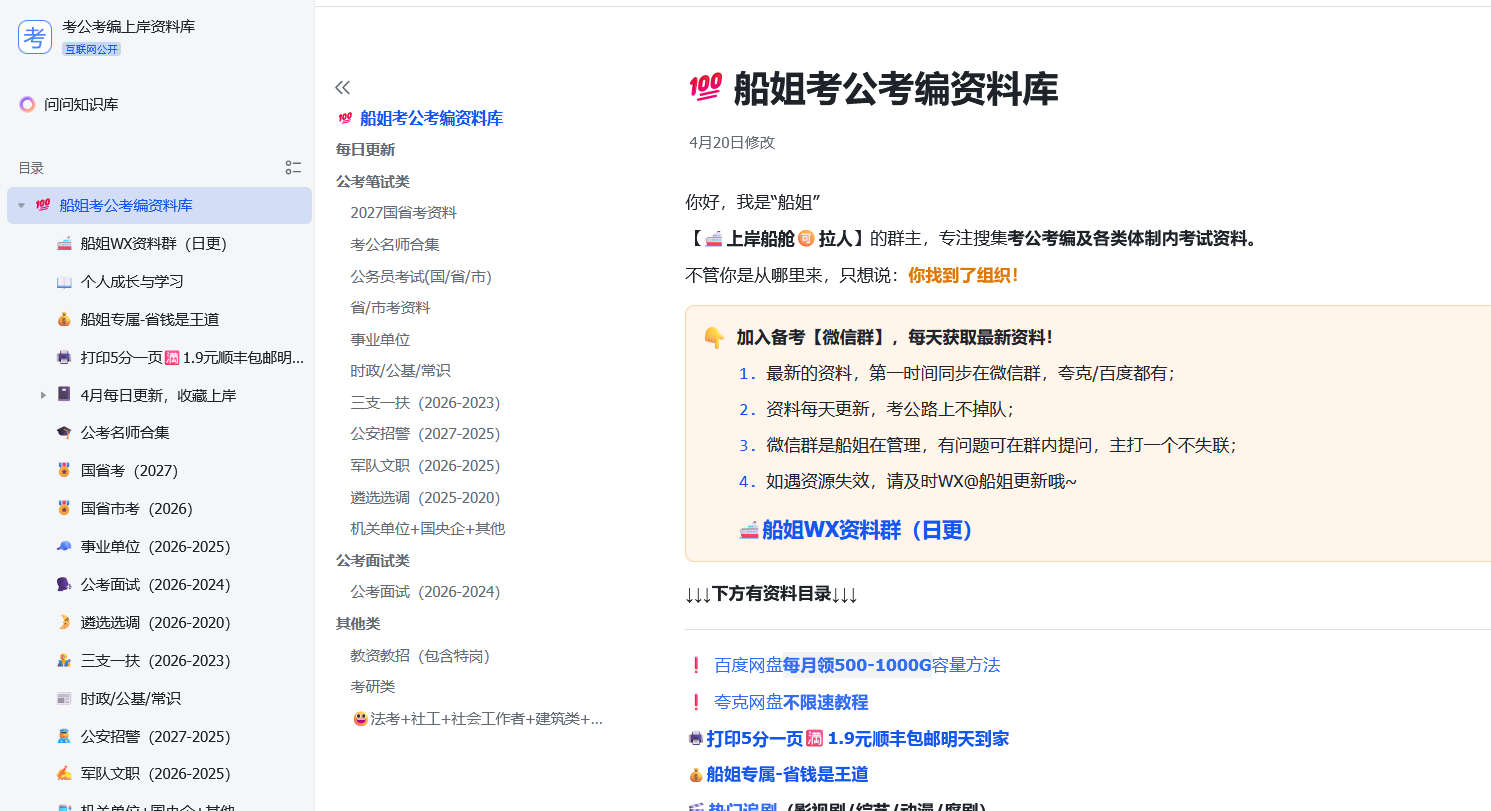
Task: Jump to 公考面试类 outline section
Action: point(373,560)
